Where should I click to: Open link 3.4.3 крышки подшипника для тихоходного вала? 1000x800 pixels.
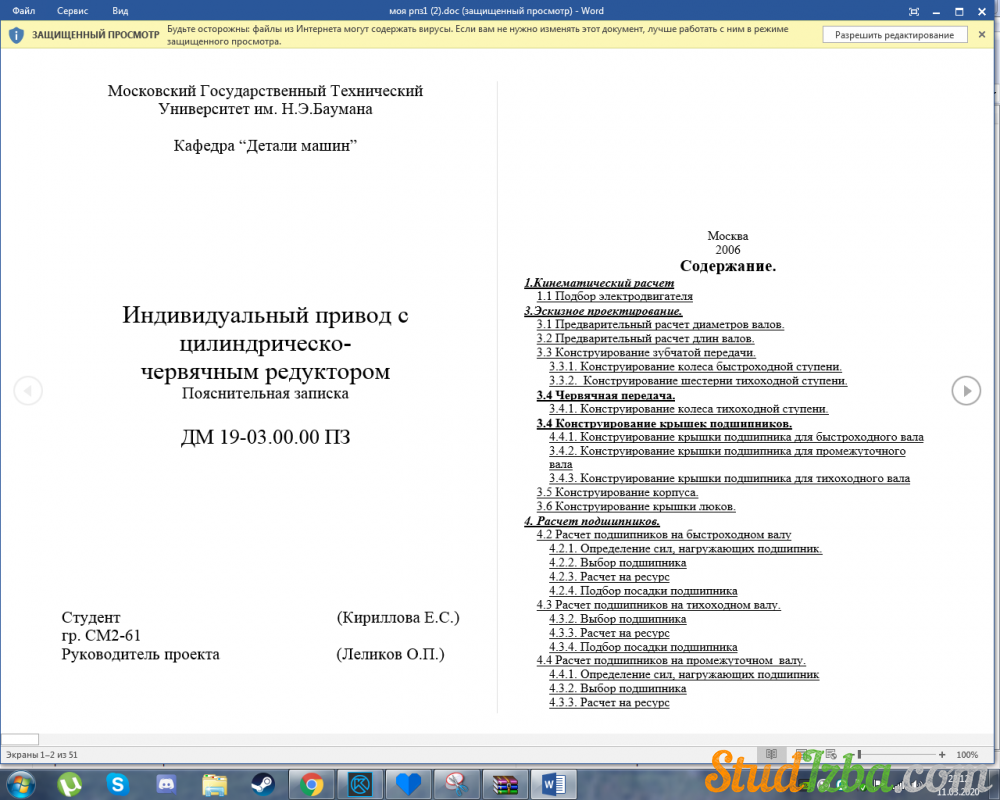pos(730,478)
